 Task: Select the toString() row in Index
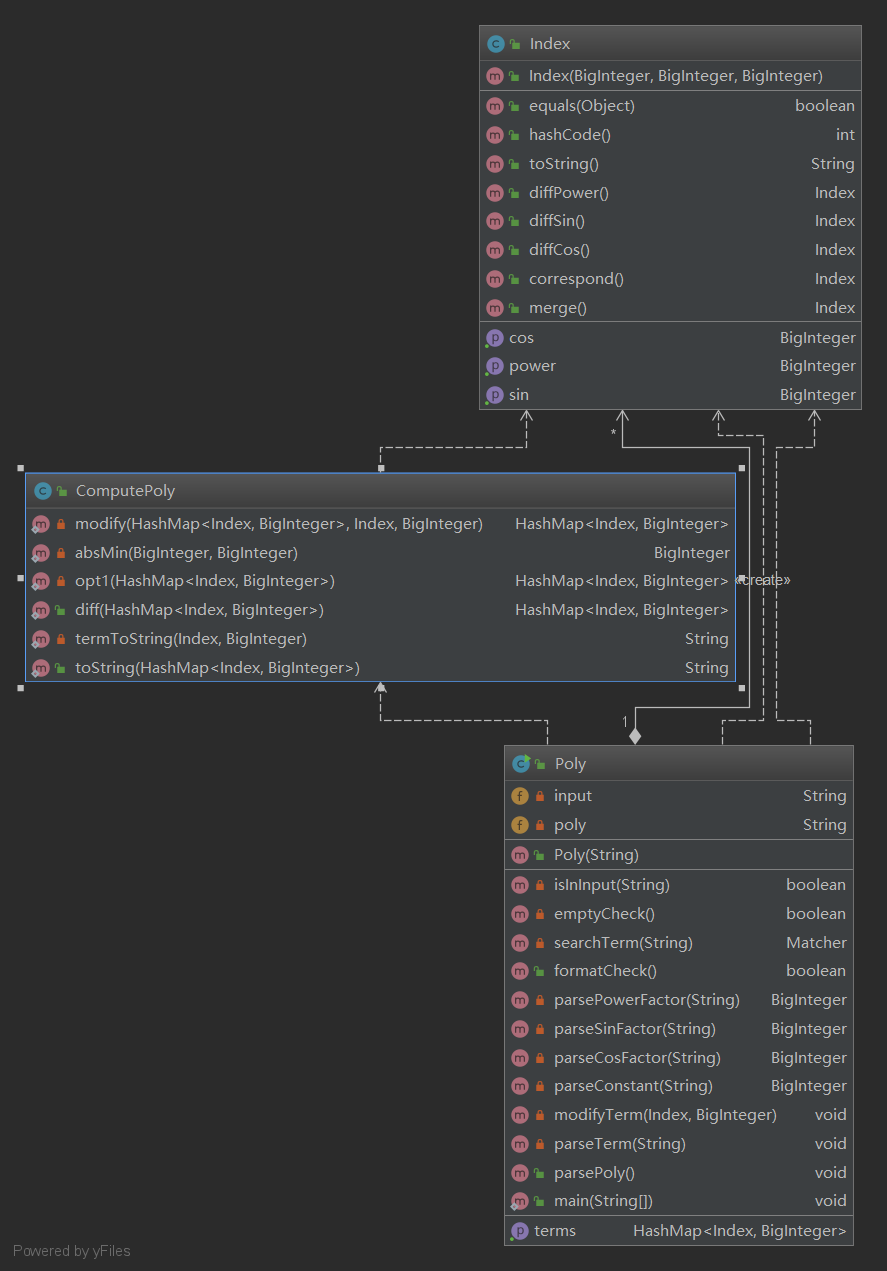(670, 164)
